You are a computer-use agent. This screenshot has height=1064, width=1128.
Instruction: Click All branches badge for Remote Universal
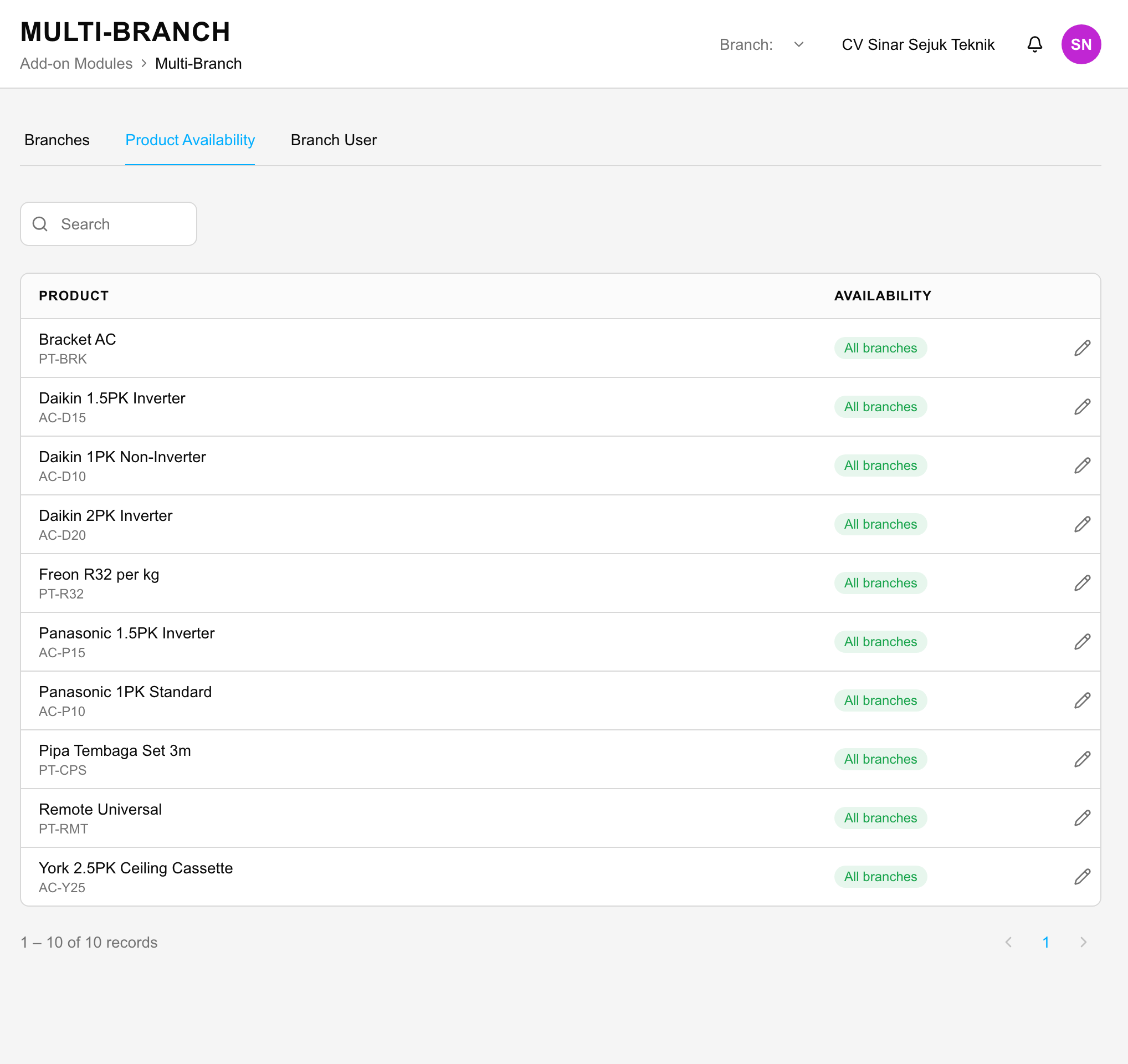coord(880,818)
